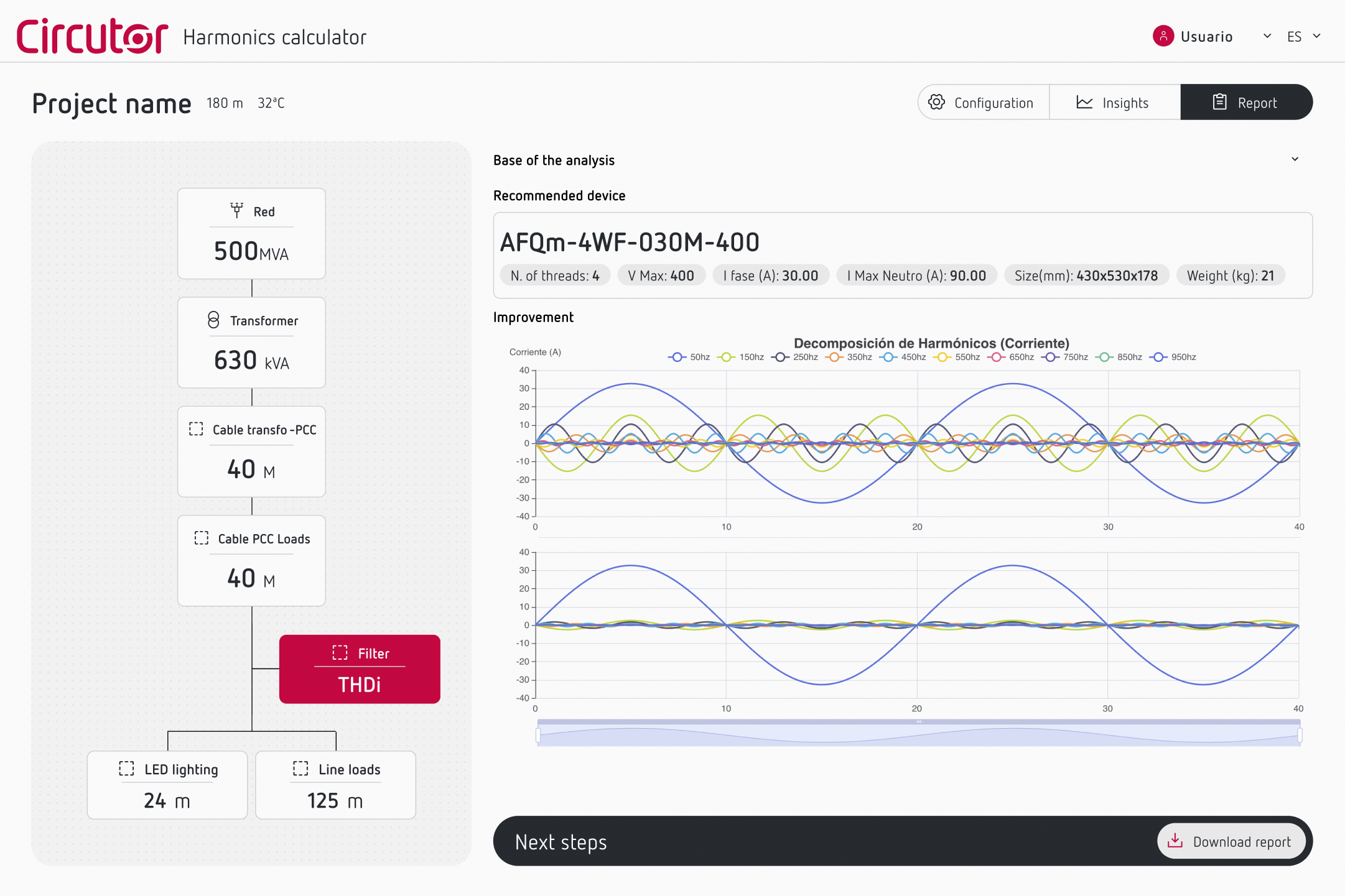1345x896 pixels.
Task: Click the Line loads node icon
Action: (x=300, y=769)
